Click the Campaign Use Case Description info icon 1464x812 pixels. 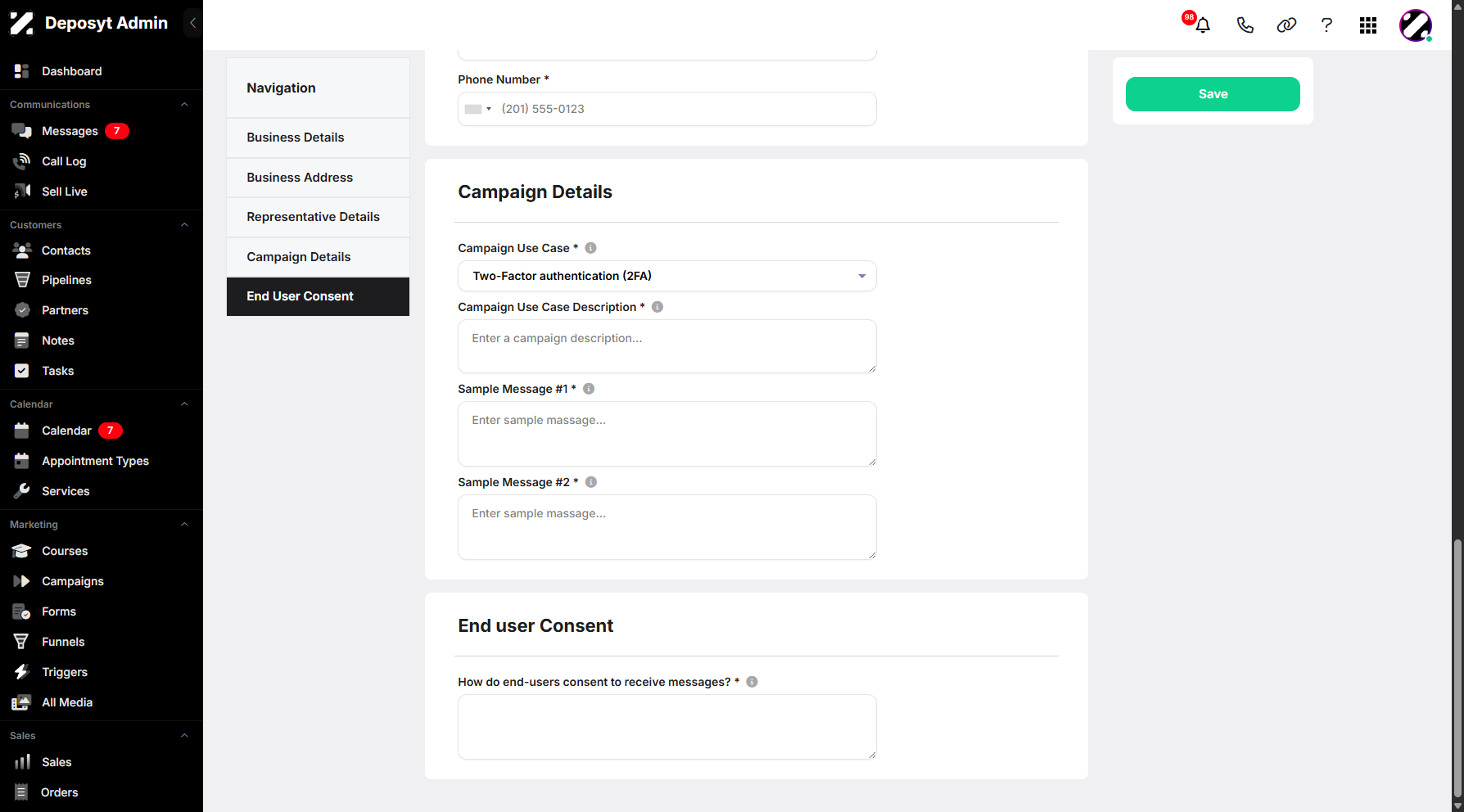(x=657, y=307)
